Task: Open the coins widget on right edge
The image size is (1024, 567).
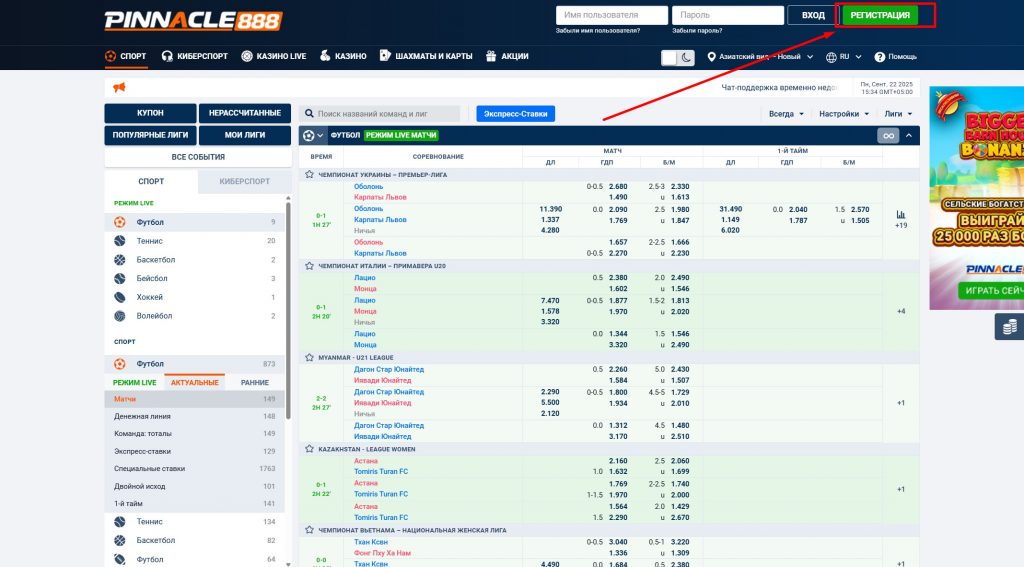Action: coord(1009,327)
